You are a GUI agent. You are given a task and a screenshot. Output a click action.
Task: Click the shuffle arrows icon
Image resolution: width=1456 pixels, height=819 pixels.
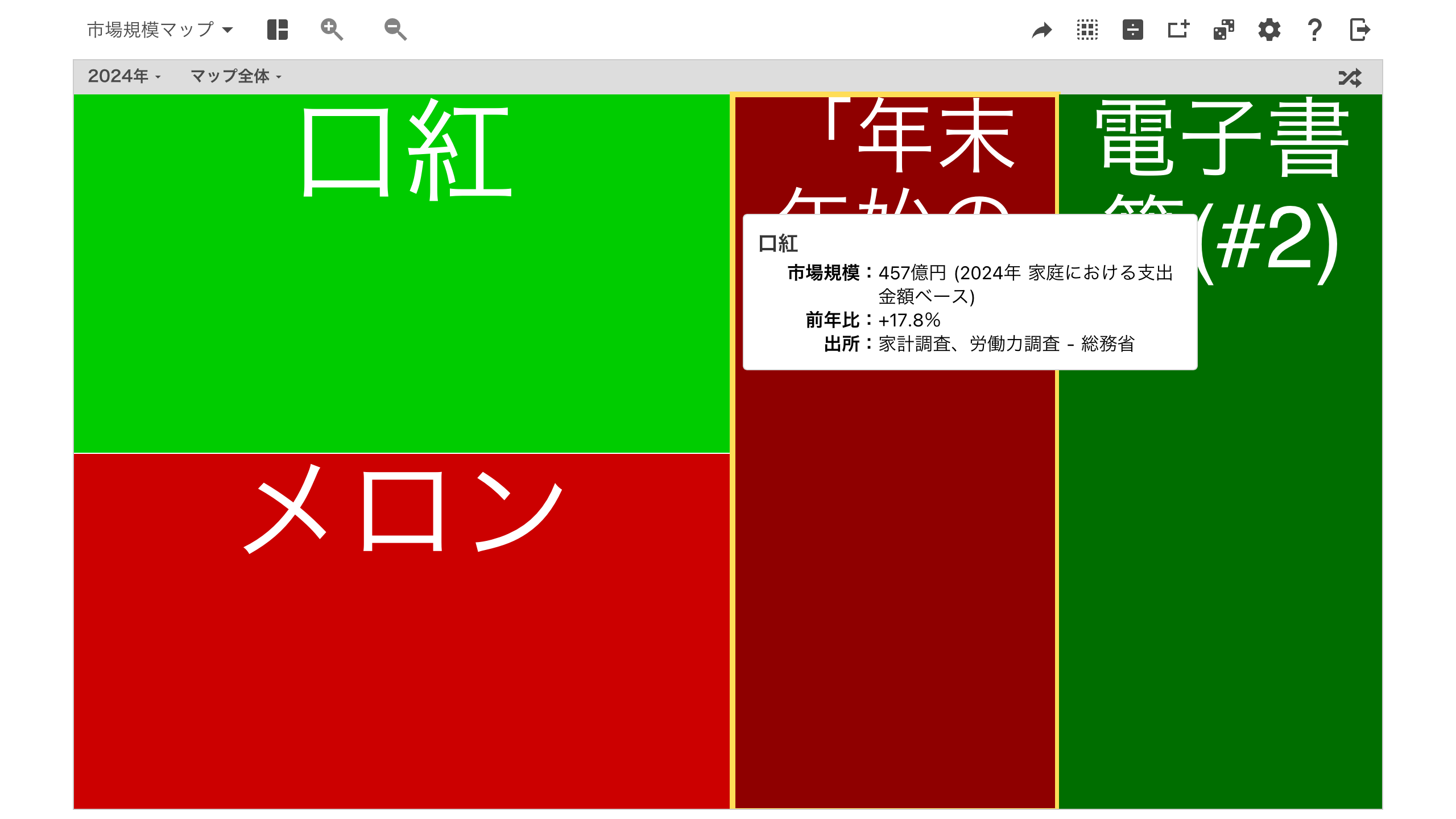(1350, 77)
